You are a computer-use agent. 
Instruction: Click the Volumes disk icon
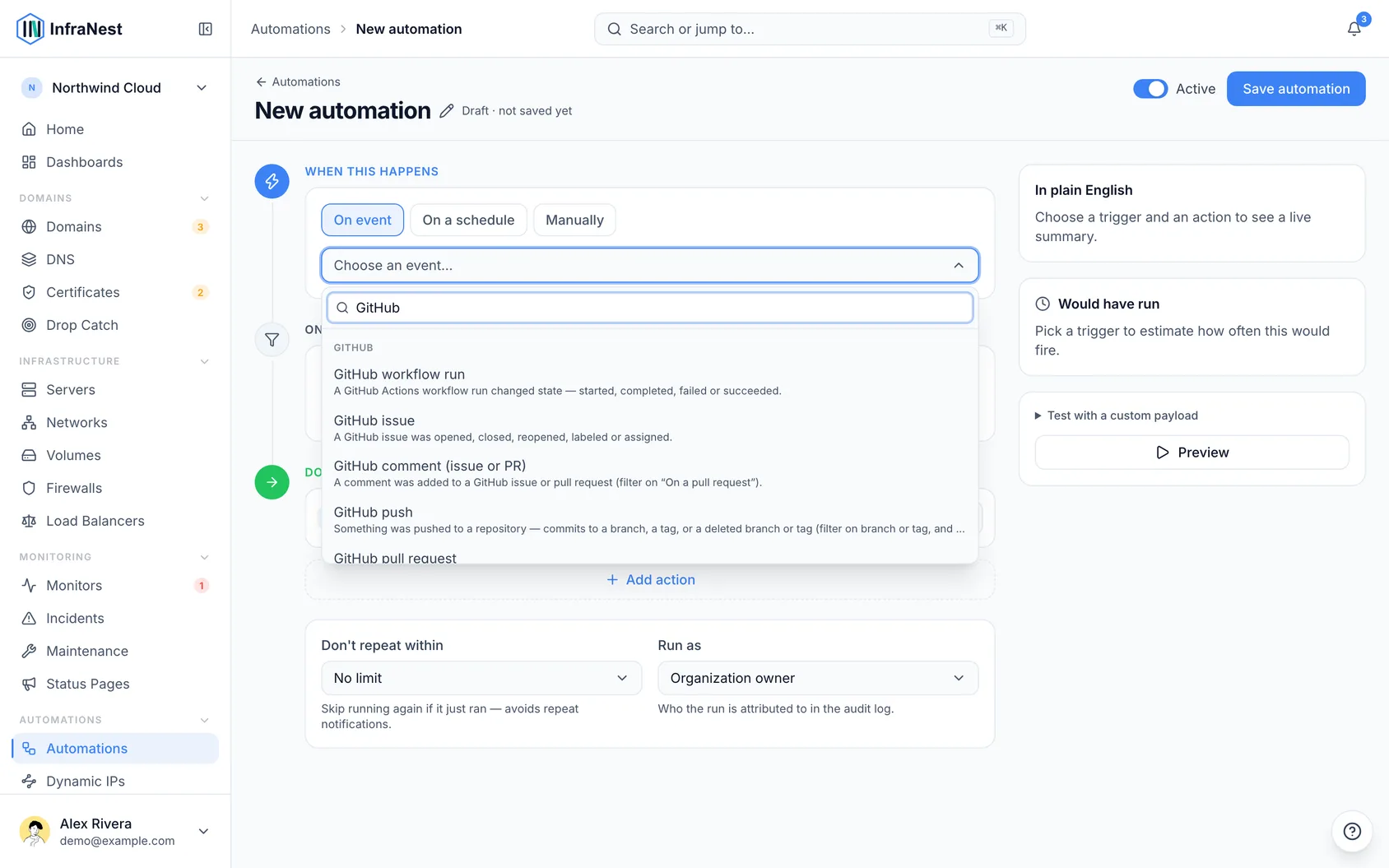[x=29, y=455]
